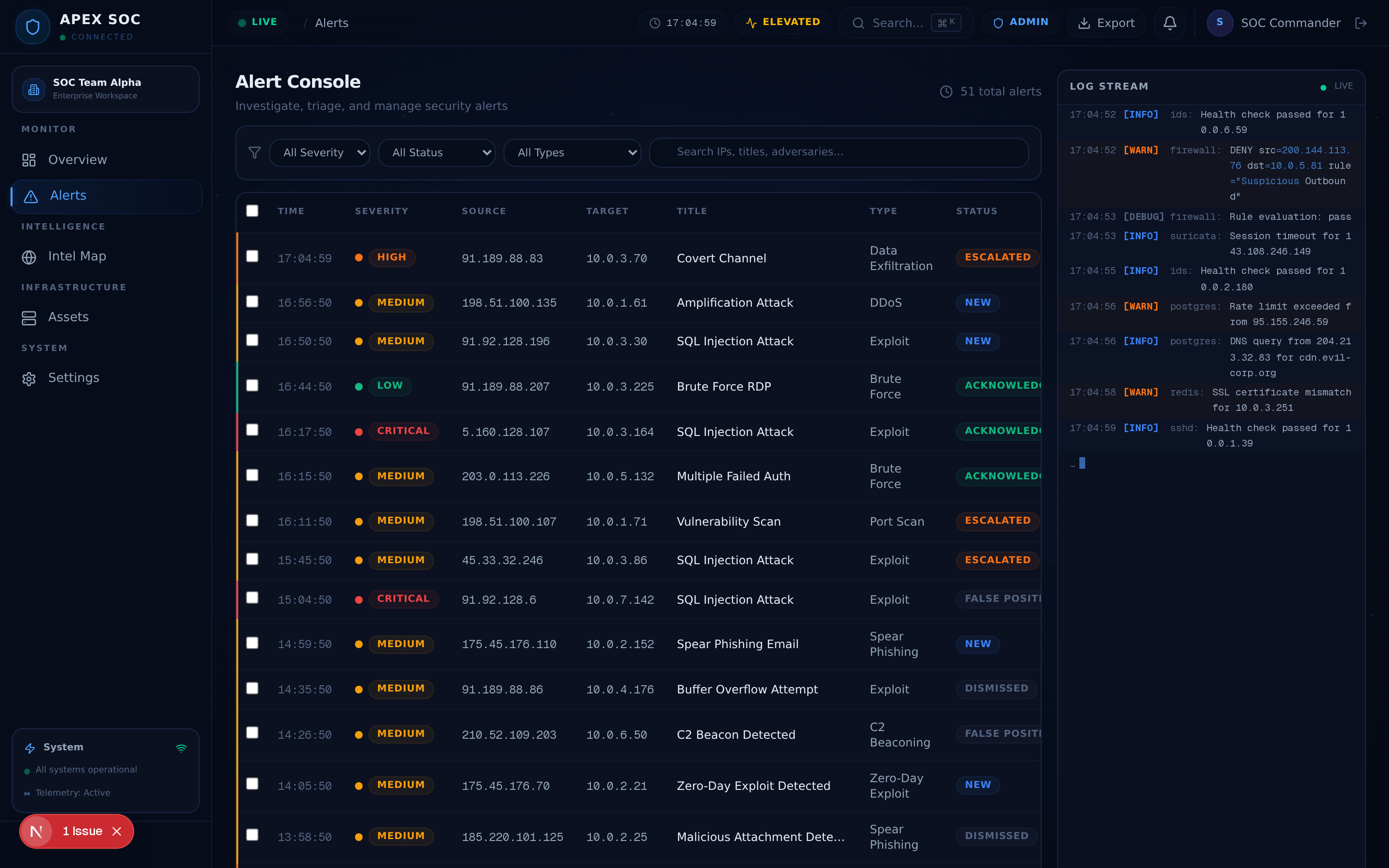Open Assets in sidebar
The image size is (1389, 868).
[x=106, y=318]
